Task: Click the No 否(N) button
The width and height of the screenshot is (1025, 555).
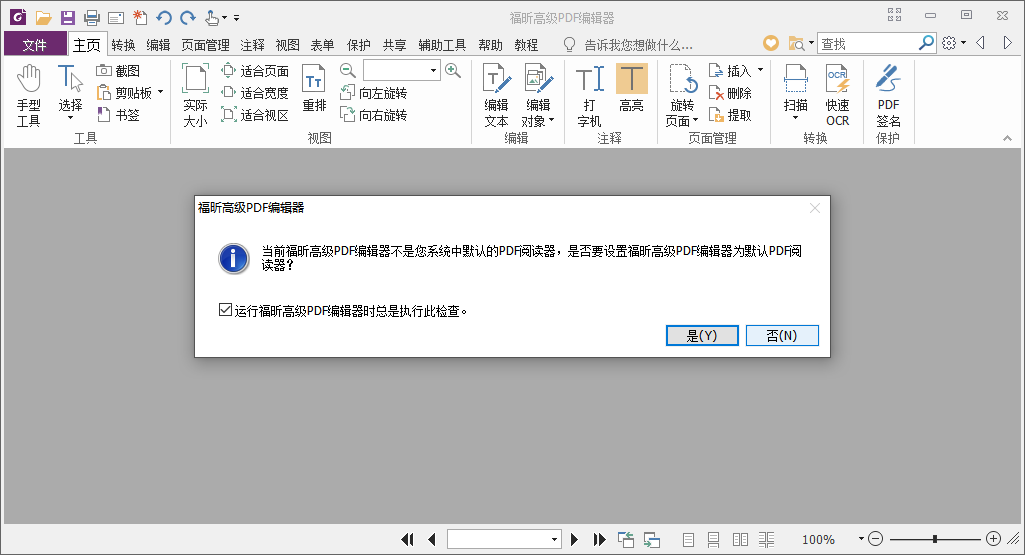Action: click(x=782, y=335)
